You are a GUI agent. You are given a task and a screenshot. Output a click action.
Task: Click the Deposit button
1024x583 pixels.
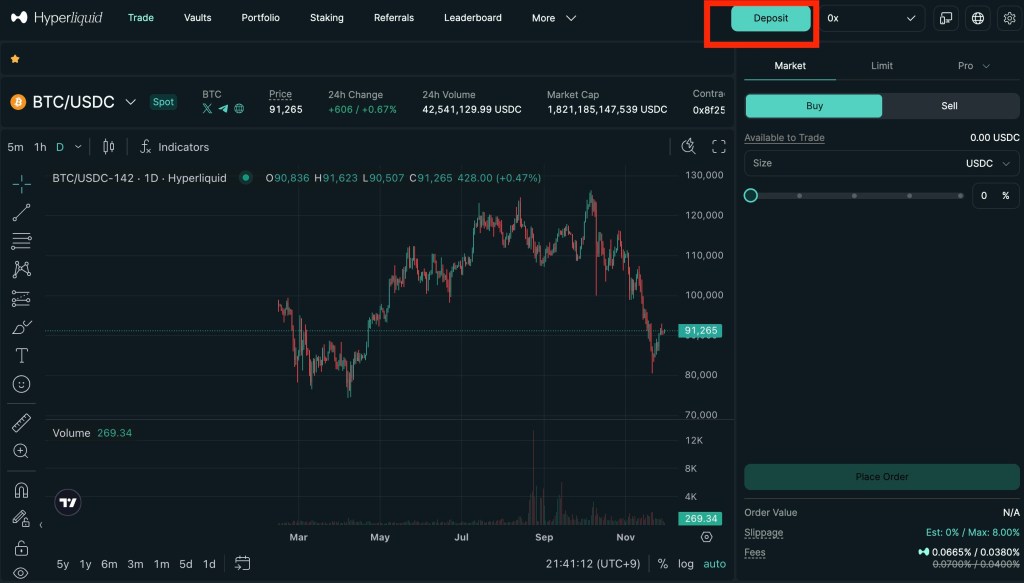770,18
